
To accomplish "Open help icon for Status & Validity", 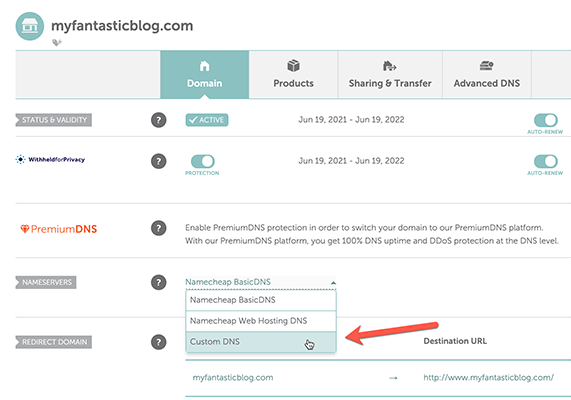I will click(158, 120).
